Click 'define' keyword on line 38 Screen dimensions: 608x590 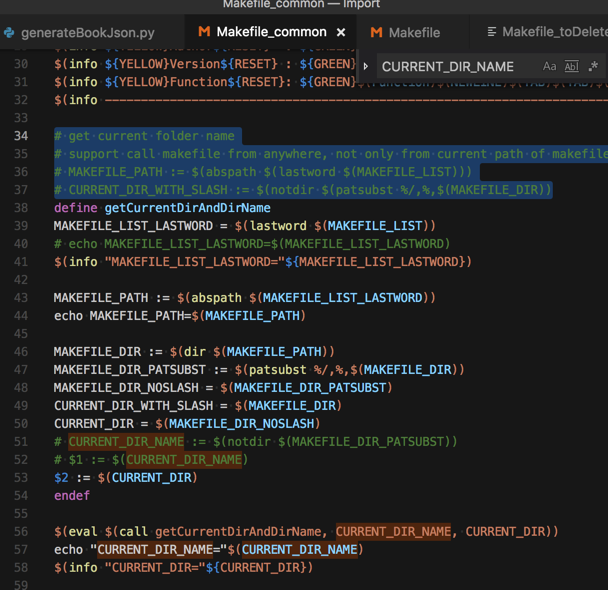(x=76, y=208)
